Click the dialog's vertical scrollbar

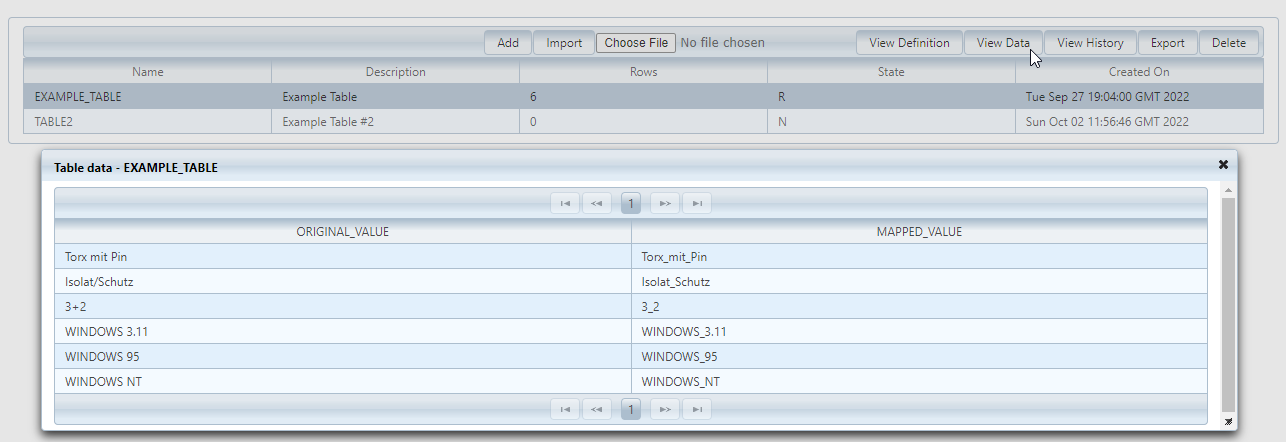[1228, 300]
